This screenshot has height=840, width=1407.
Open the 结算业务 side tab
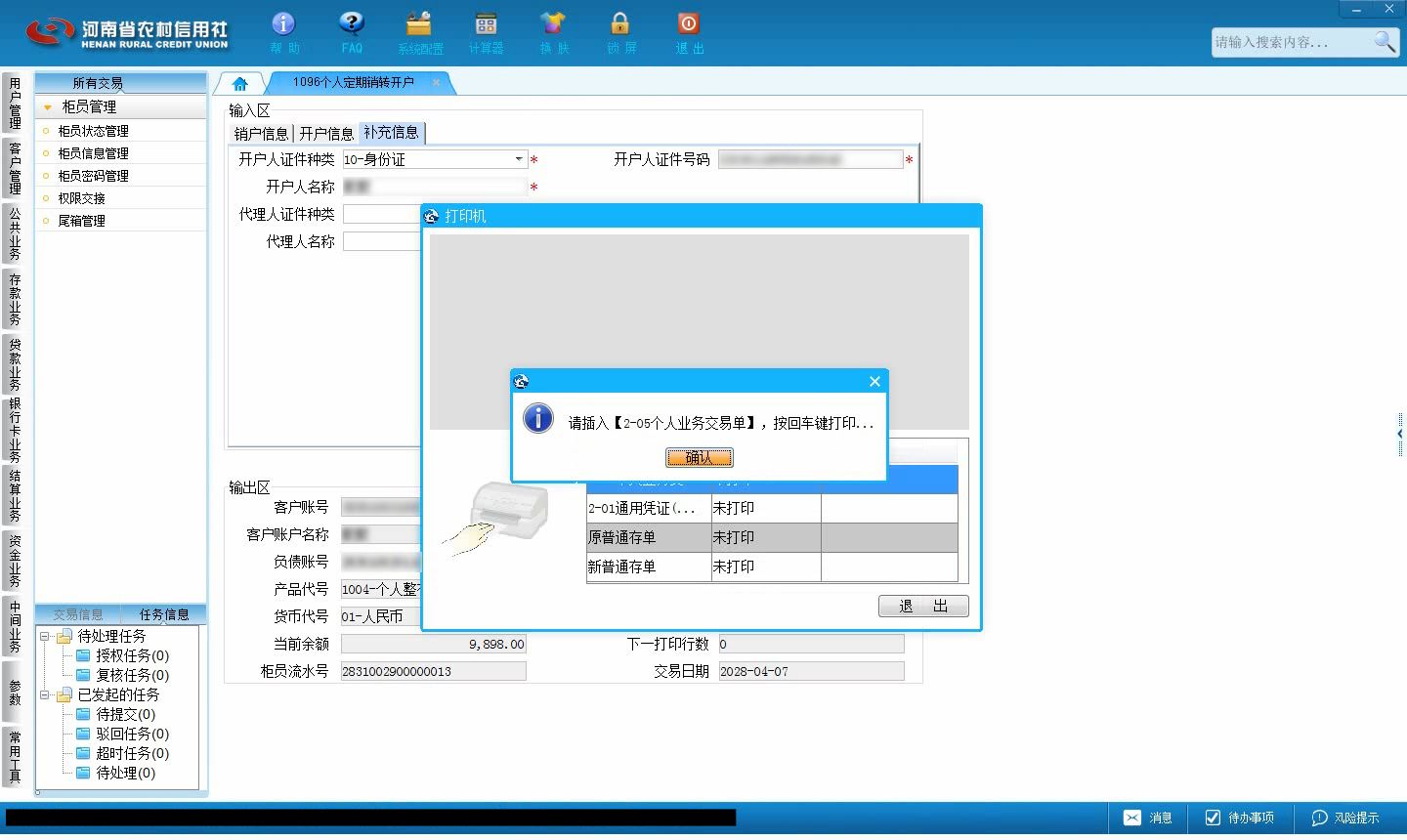click(x=14, y=496)
